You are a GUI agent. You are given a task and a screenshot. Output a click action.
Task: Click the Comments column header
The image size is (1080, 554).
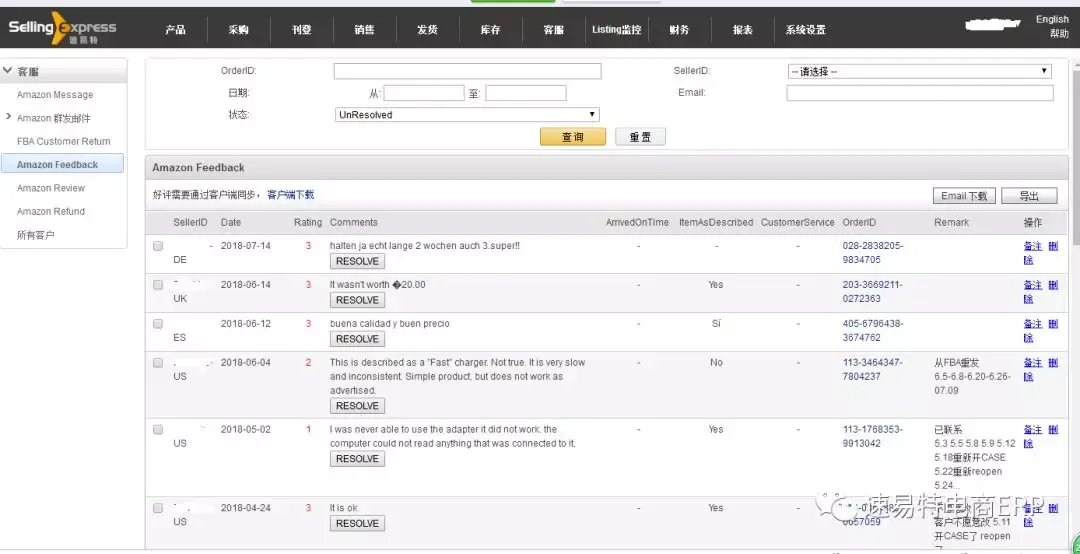tap(354, 223)
